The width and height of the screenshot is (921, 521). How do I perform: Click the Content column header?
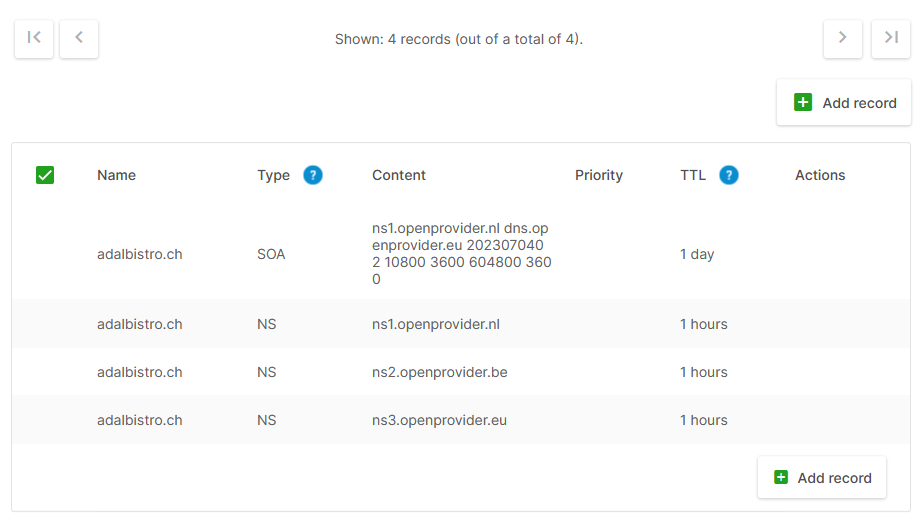click(x=399, y=175)
